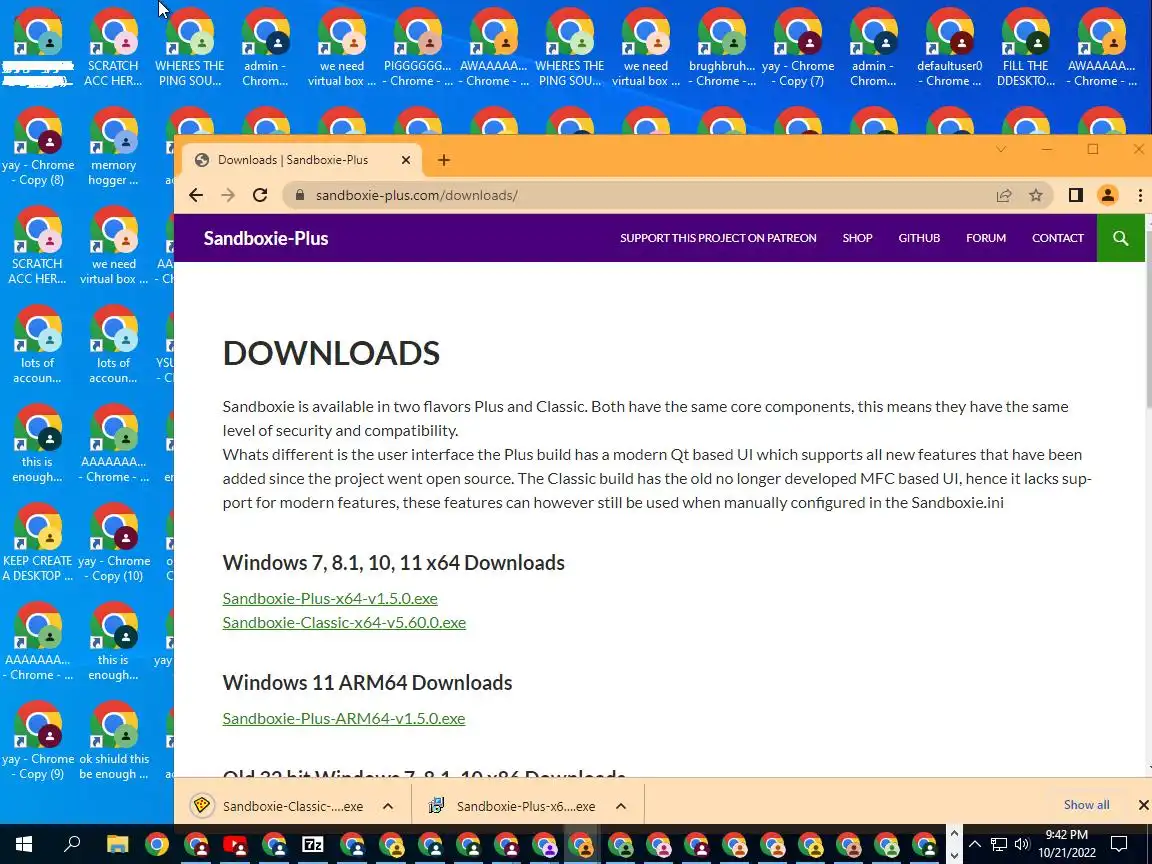Bookmark this page with the star icon
Viewport: 1152px width, 864px height.
pos(1036,195)
